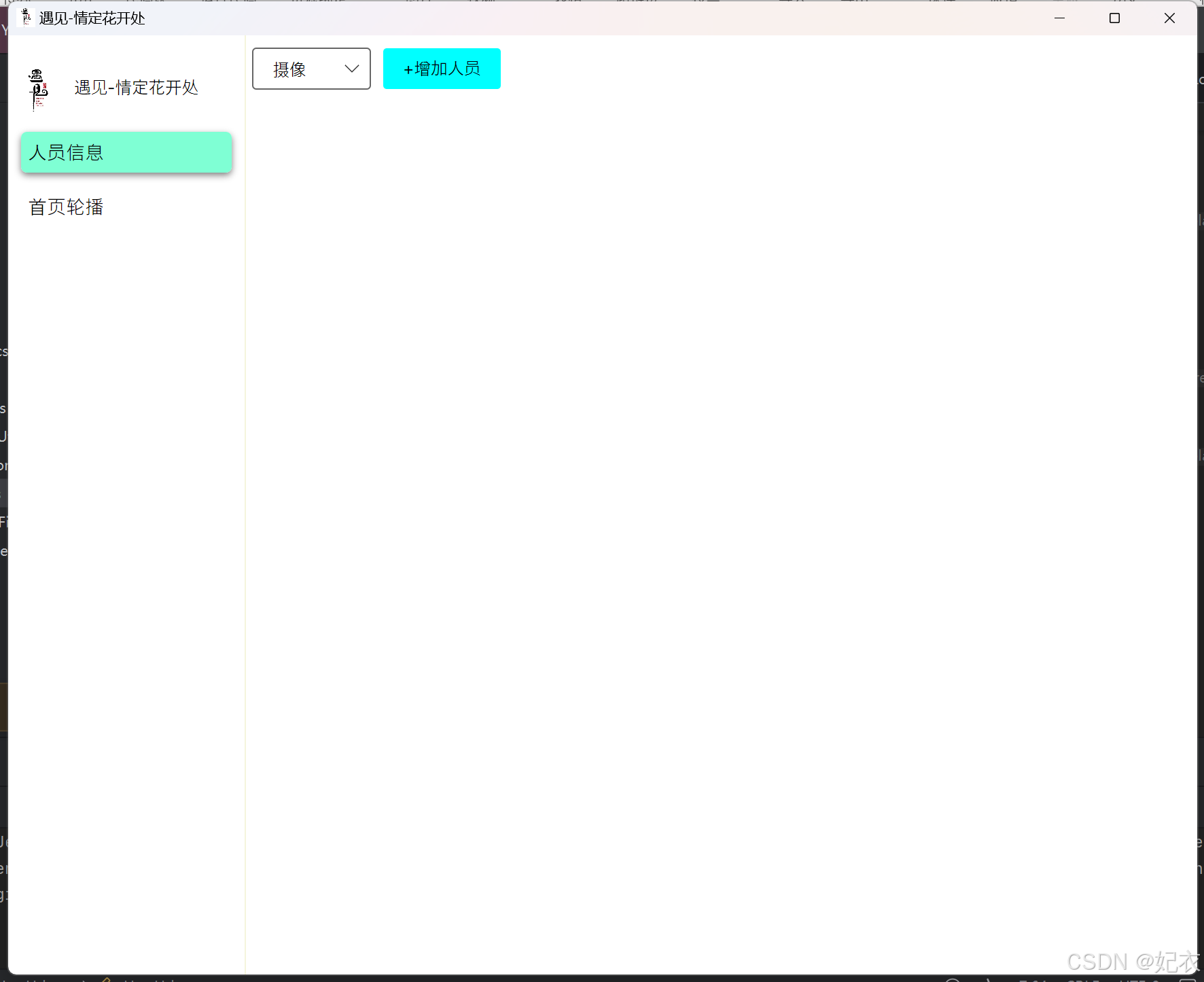This screenshot has width=1204, height=982.
Task: Minimize the 遇见-情定花开处 window
Action: tap(1059, 18)
